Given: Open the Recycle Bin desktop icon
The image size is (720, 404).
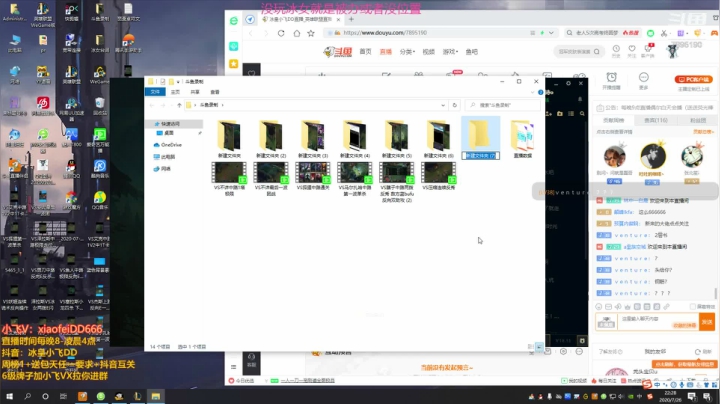Looking at the screenshot, I should (x=100, y=107).
